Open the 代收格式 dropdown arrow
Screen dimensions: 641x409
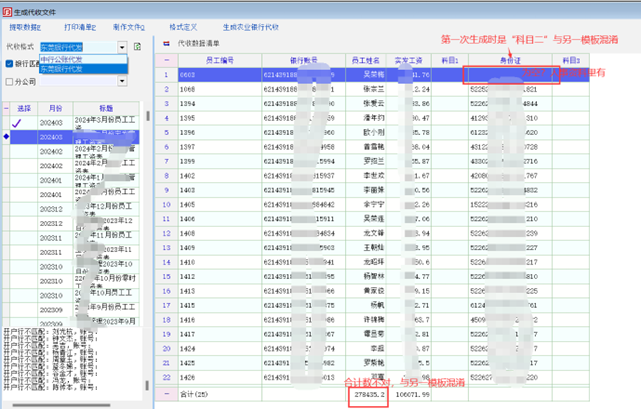tap(122, 47)
